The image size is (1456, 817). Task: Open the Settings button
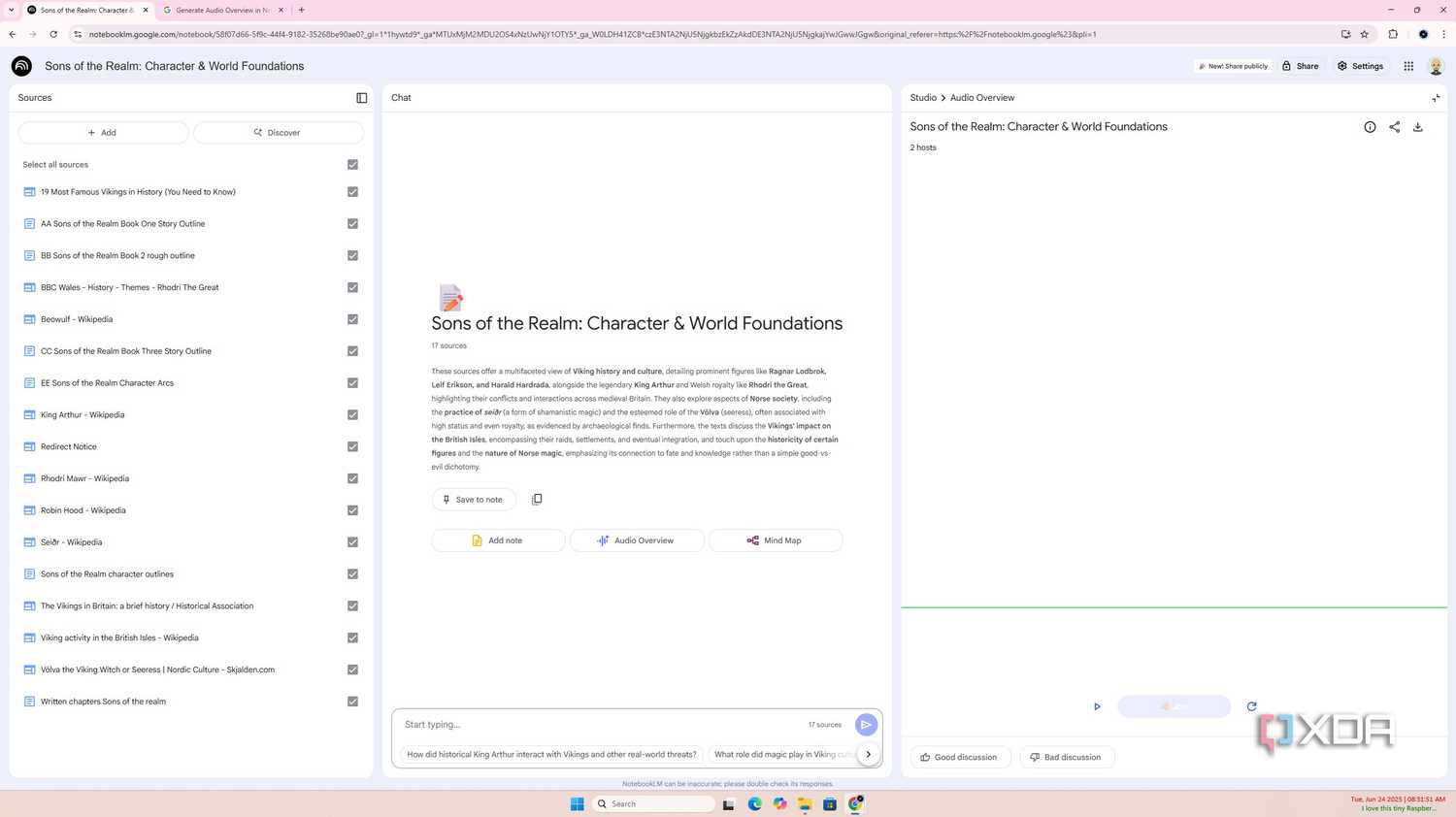pyautogui.click(x=1360, y=66)
